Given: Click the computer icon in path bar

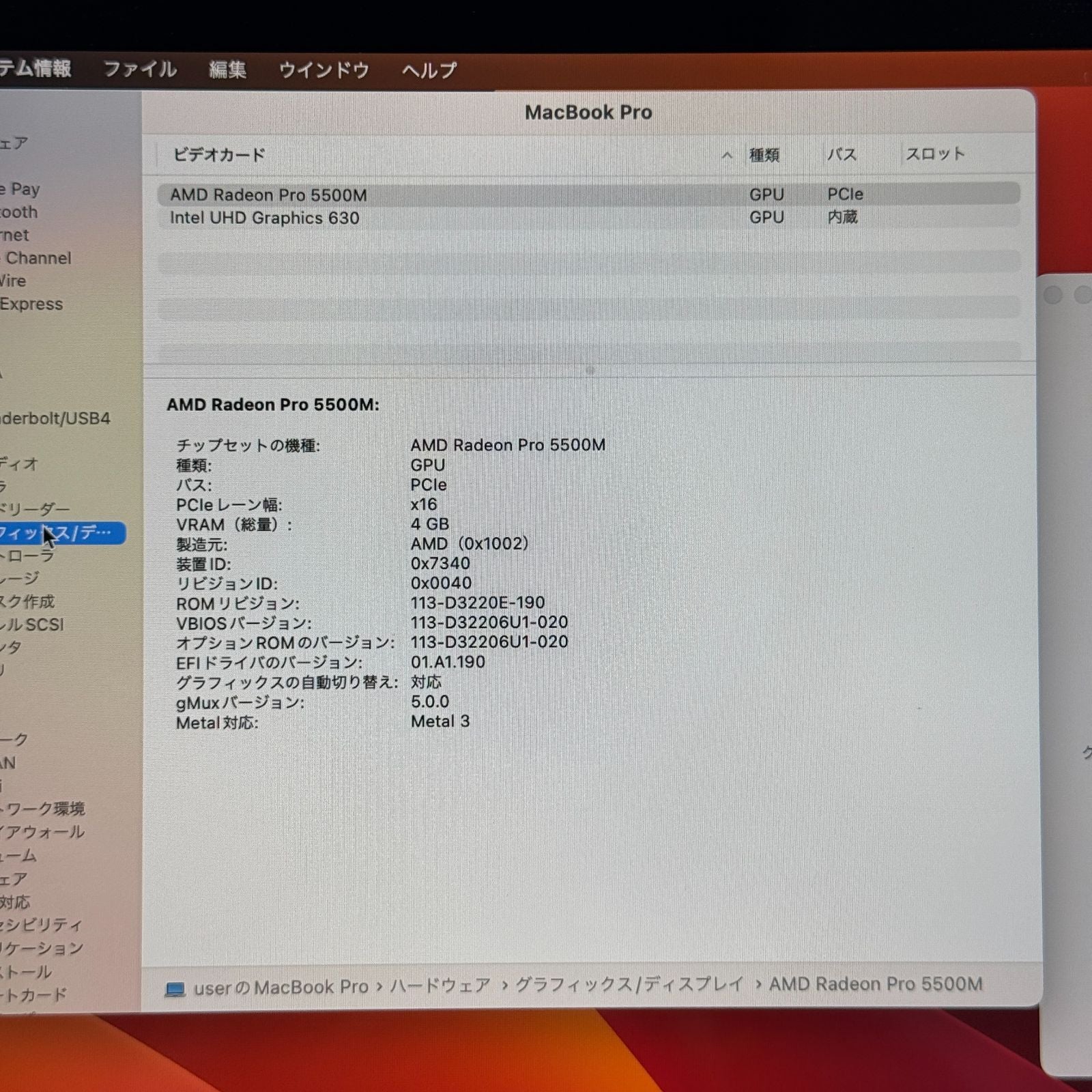Looking at the screenshot, I should coord(175,988).
